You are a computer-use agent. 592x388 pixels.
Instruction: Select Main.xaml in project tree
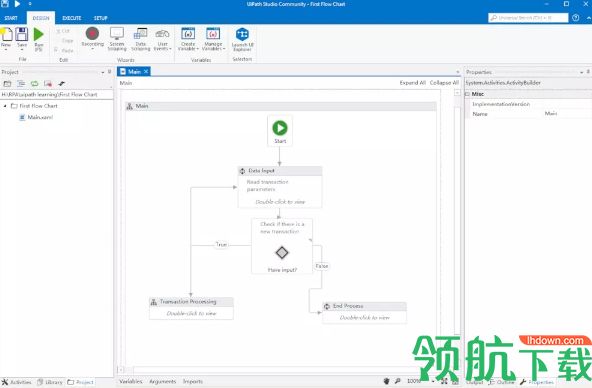tap(36, 117)
